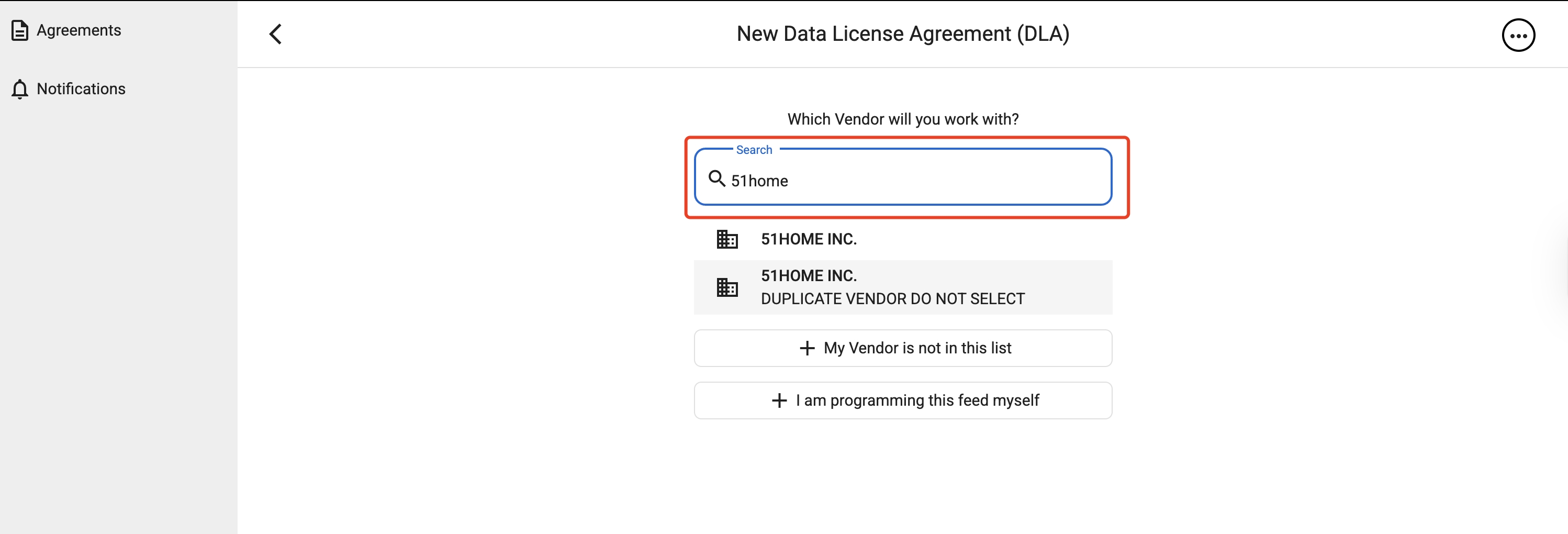This screenshot has height=534, width=1568.
Task: Open the Agreements sidebar menu item
Action: point(79,30)
